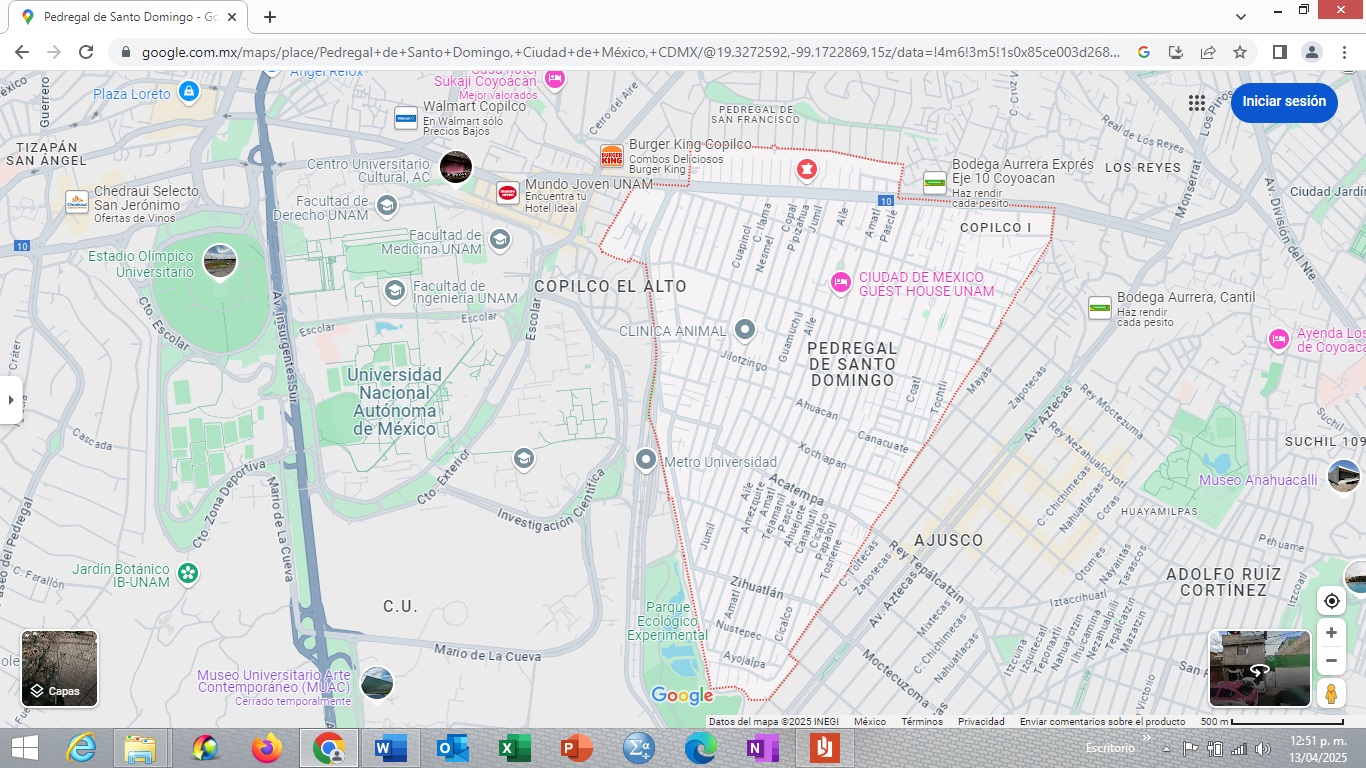Viewport: 1366px width, 768px height.
Task: Expand the tab search chevron
Action: point(1241,17)
